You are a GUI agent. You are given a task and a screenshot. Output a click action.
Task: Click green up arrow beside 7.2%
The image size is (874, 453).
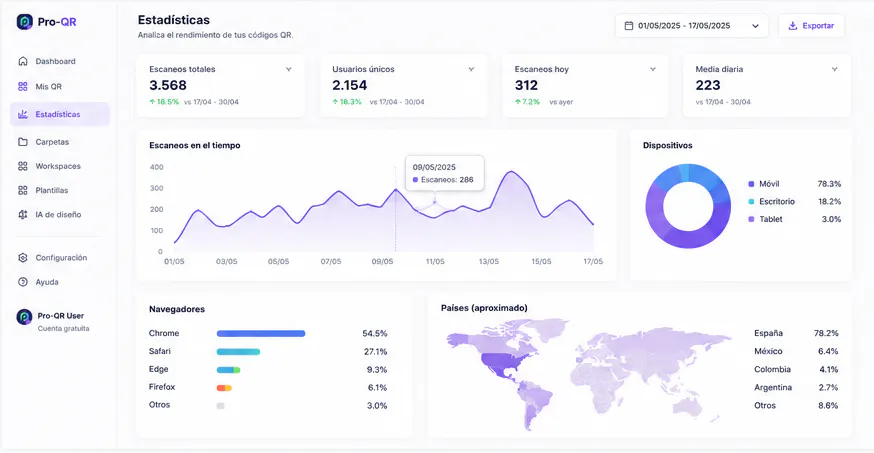[517, 102]
